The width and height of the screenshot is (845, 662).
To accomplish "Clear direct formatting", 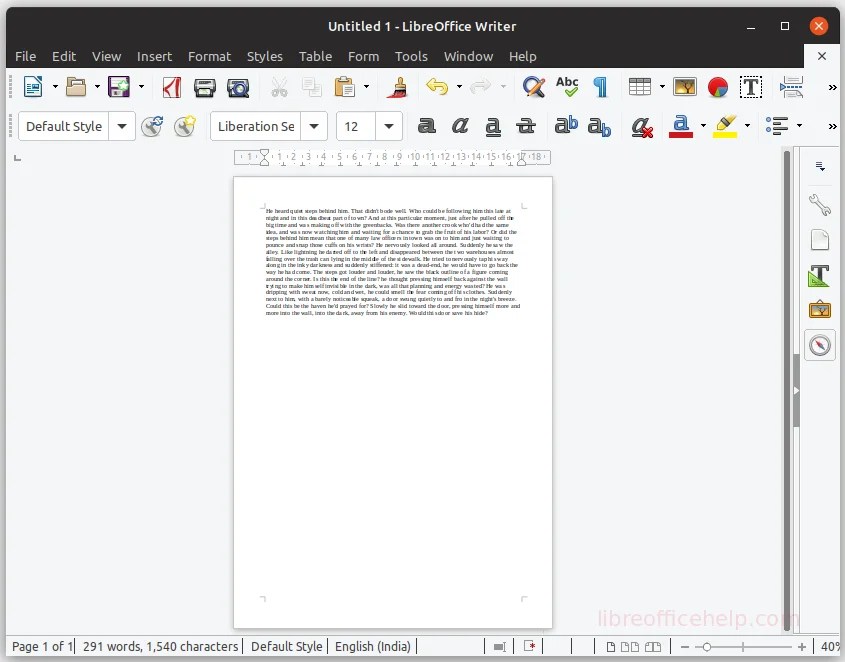I will [642, 127].
